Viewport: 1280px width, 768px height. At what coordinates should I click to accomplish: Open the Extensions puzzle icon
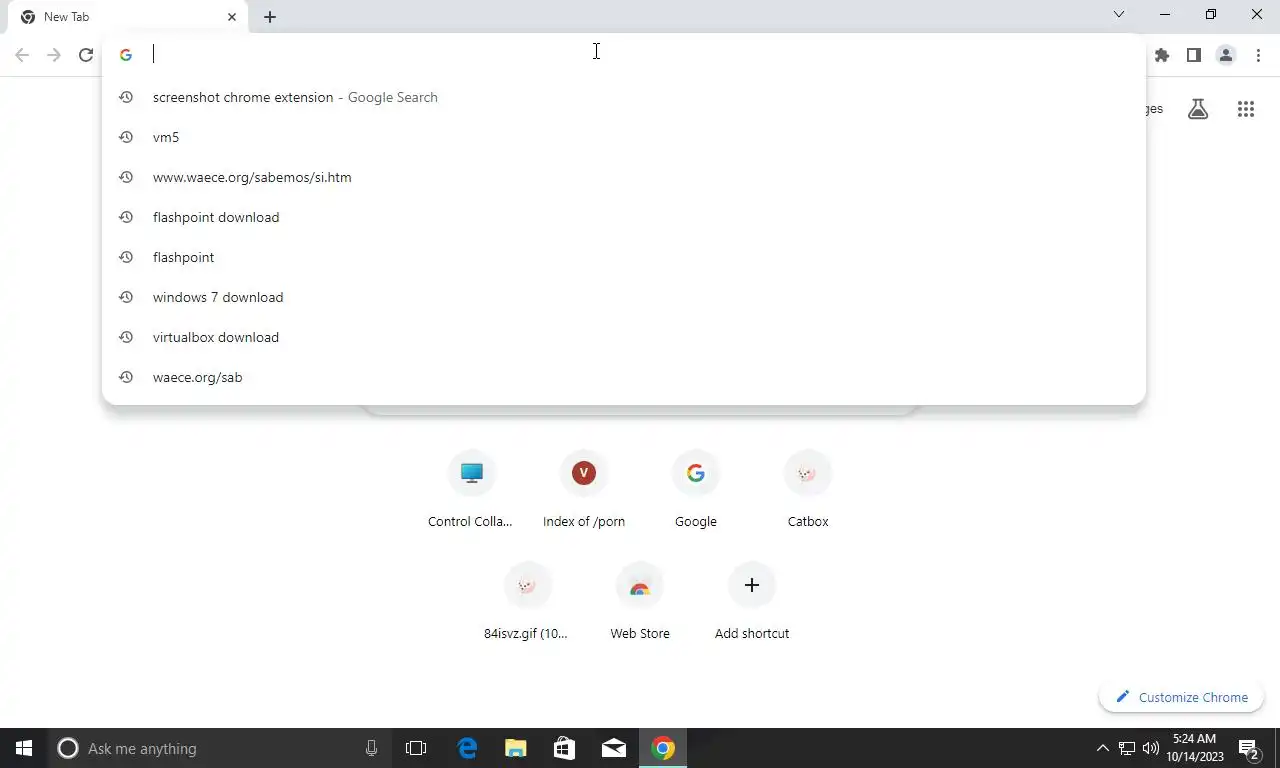pos(1161,55)
